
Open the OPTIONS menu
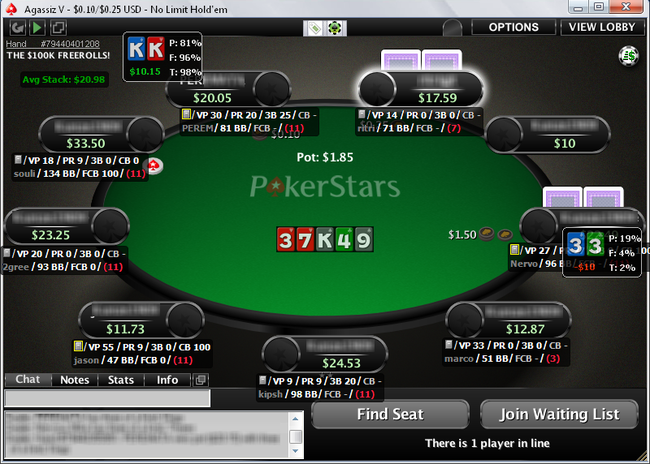[514, 27]
